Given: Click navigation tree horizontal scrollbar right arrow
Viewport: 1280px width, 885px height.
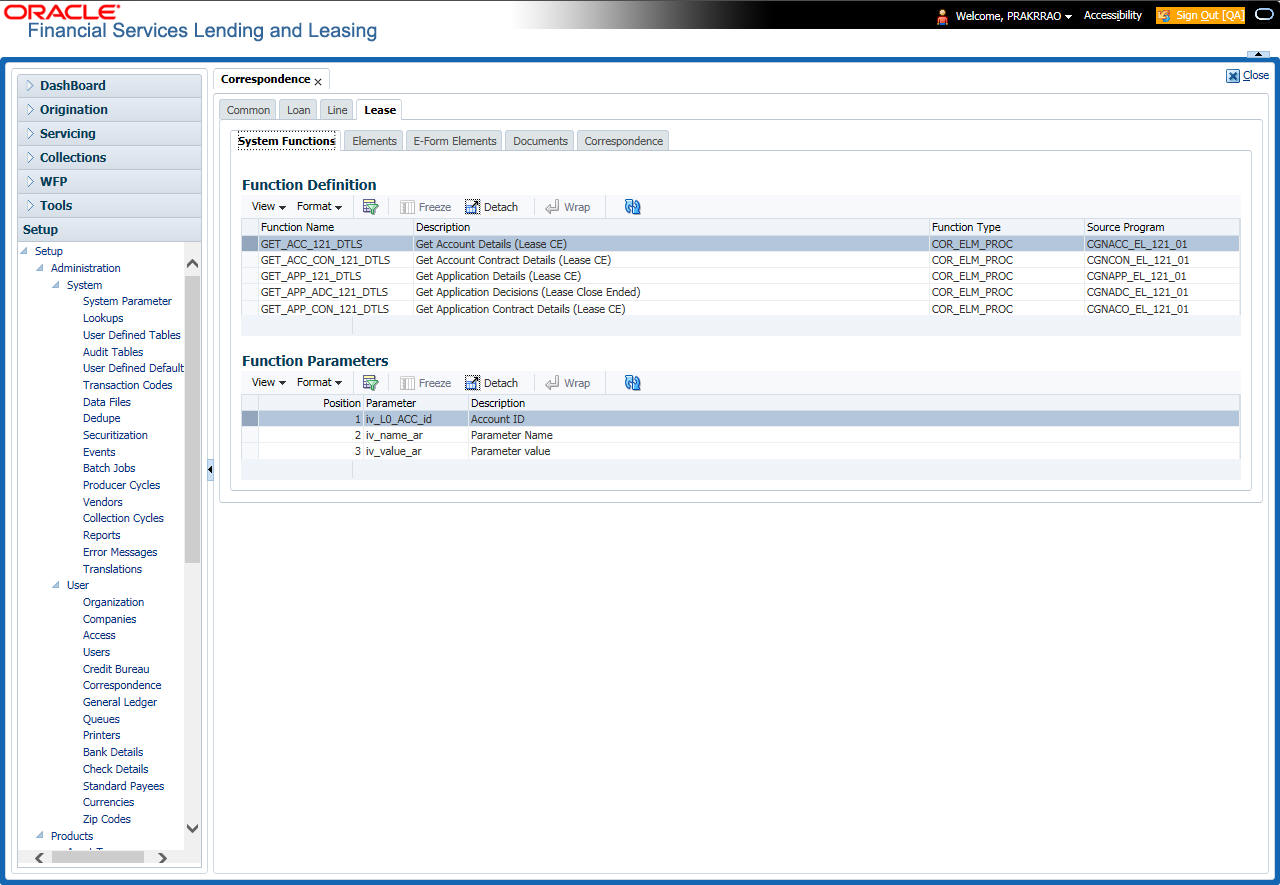Looking at the screenshot, I should [x=162, y=858].
